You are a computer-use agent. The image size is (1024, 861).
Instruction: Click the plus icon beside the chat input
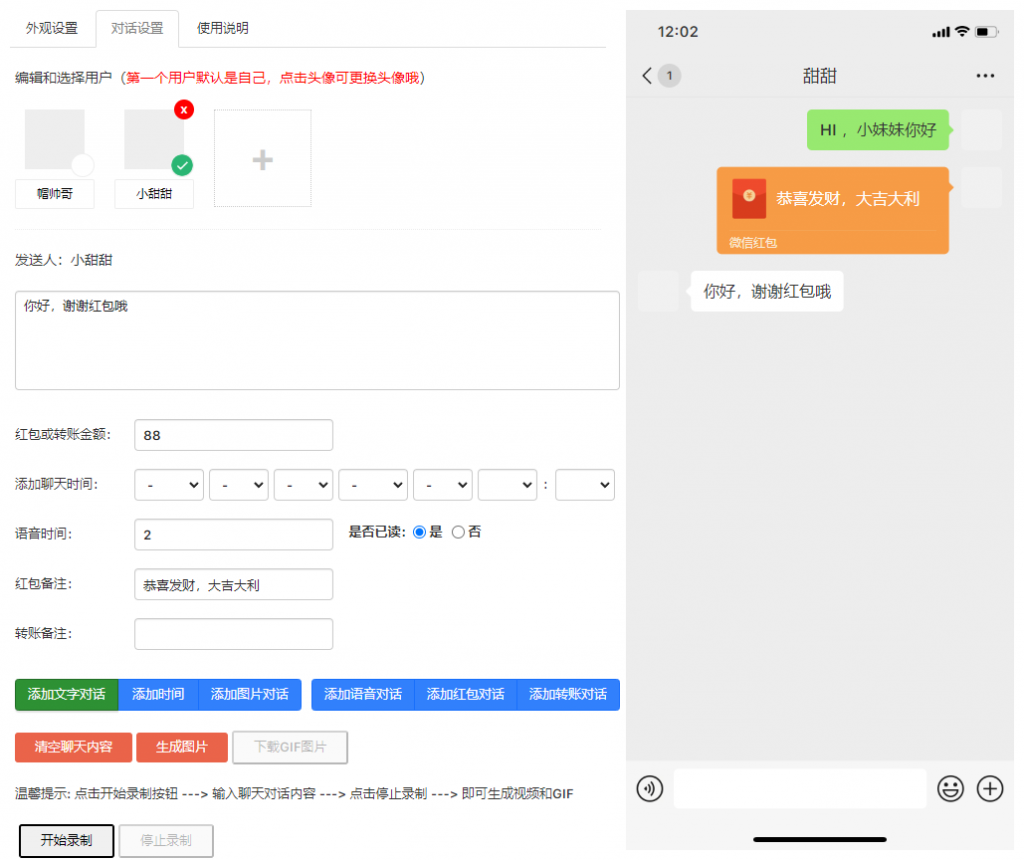990,789
